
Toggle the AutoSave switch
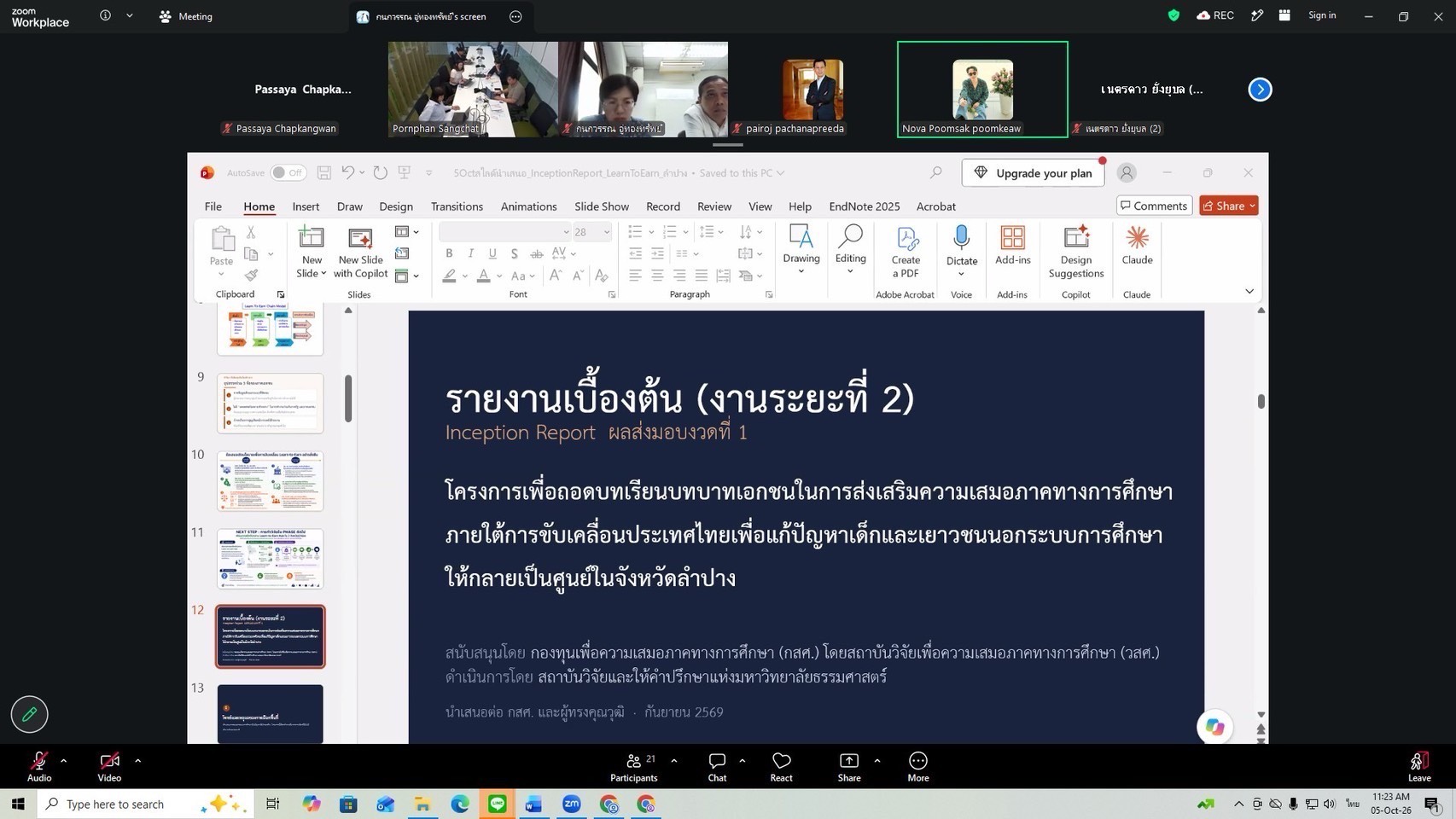[288, 172]
